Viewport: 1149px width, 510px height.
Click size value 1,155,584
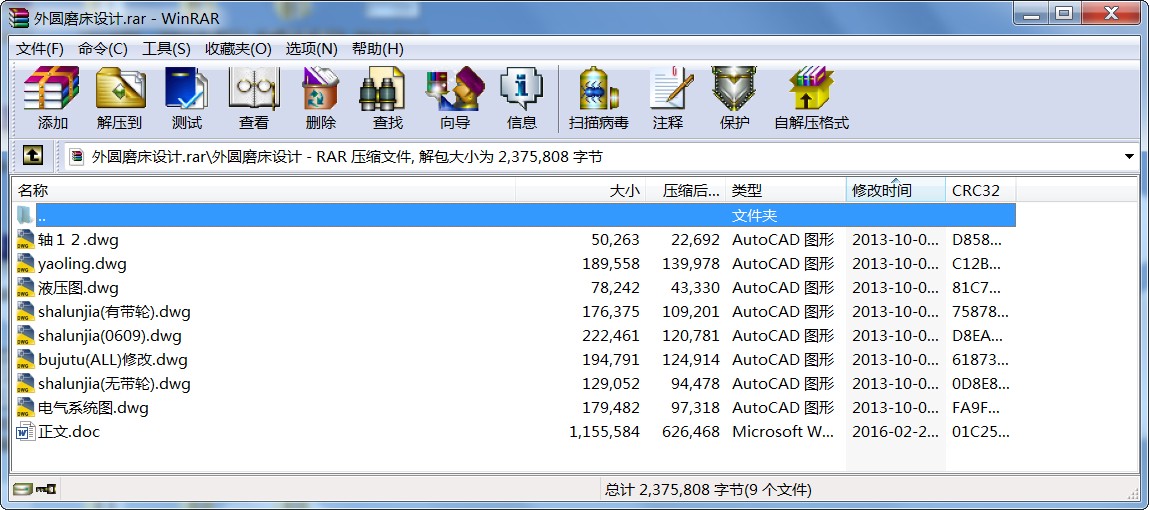(x=605, y=432)
